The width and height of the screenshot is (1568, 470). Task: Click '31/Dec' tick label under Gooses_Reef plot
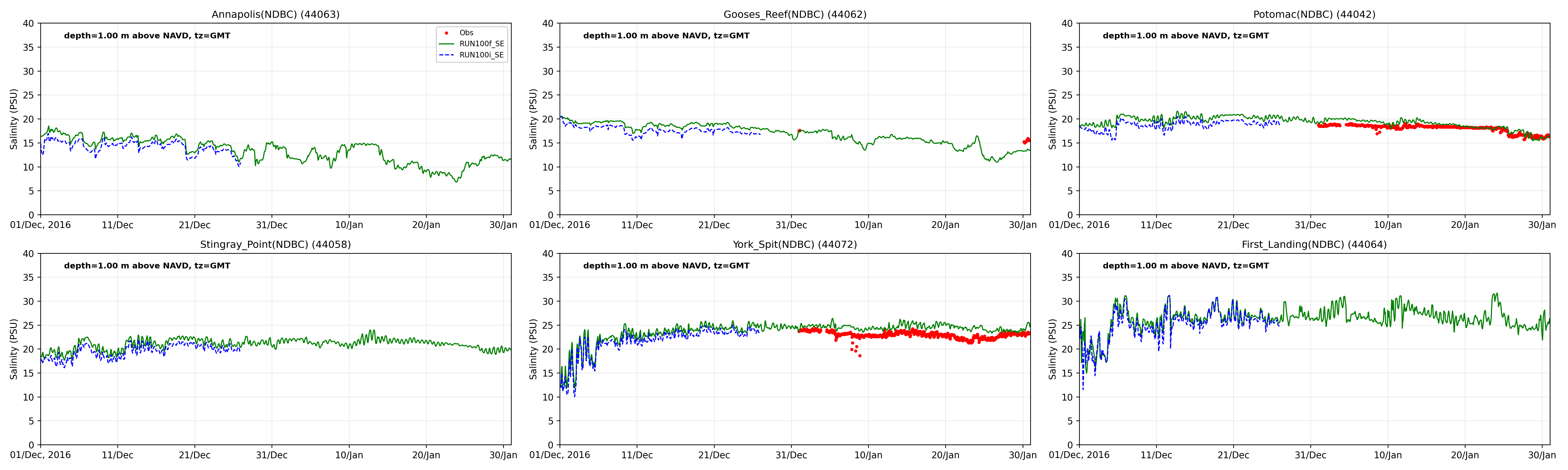coord(791,225)
